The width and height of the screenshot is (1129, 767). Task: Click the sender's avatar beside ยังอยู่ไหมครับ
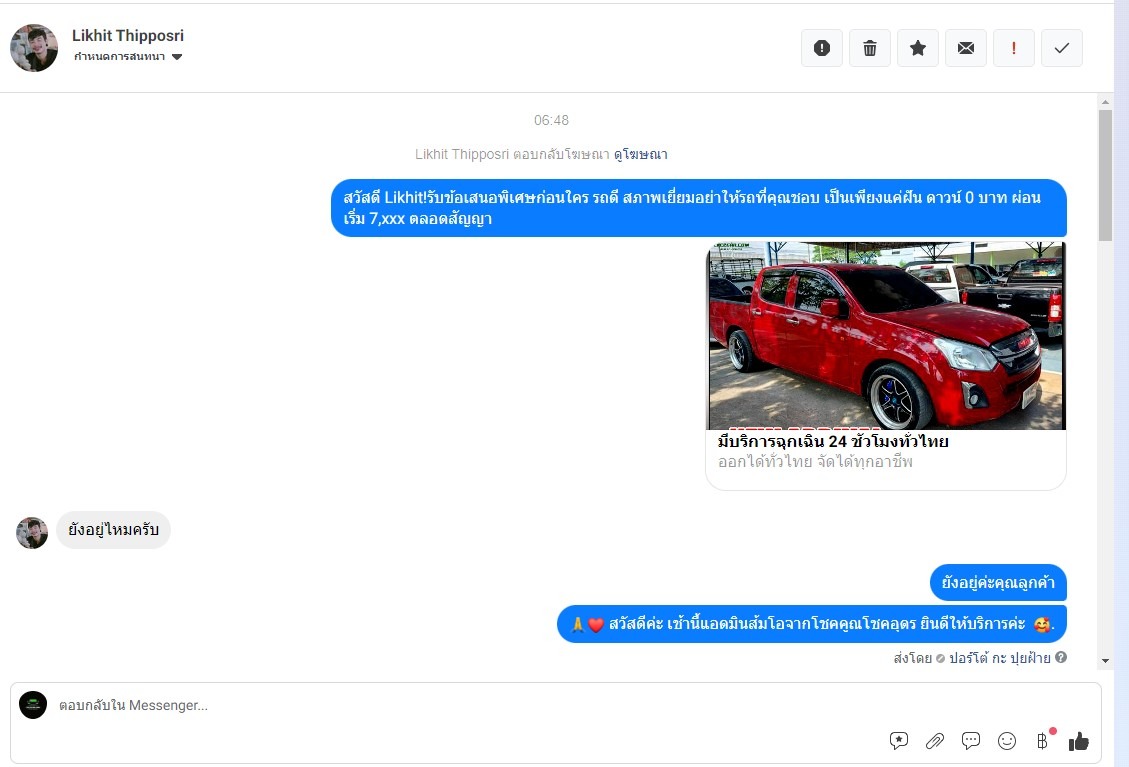32,533
